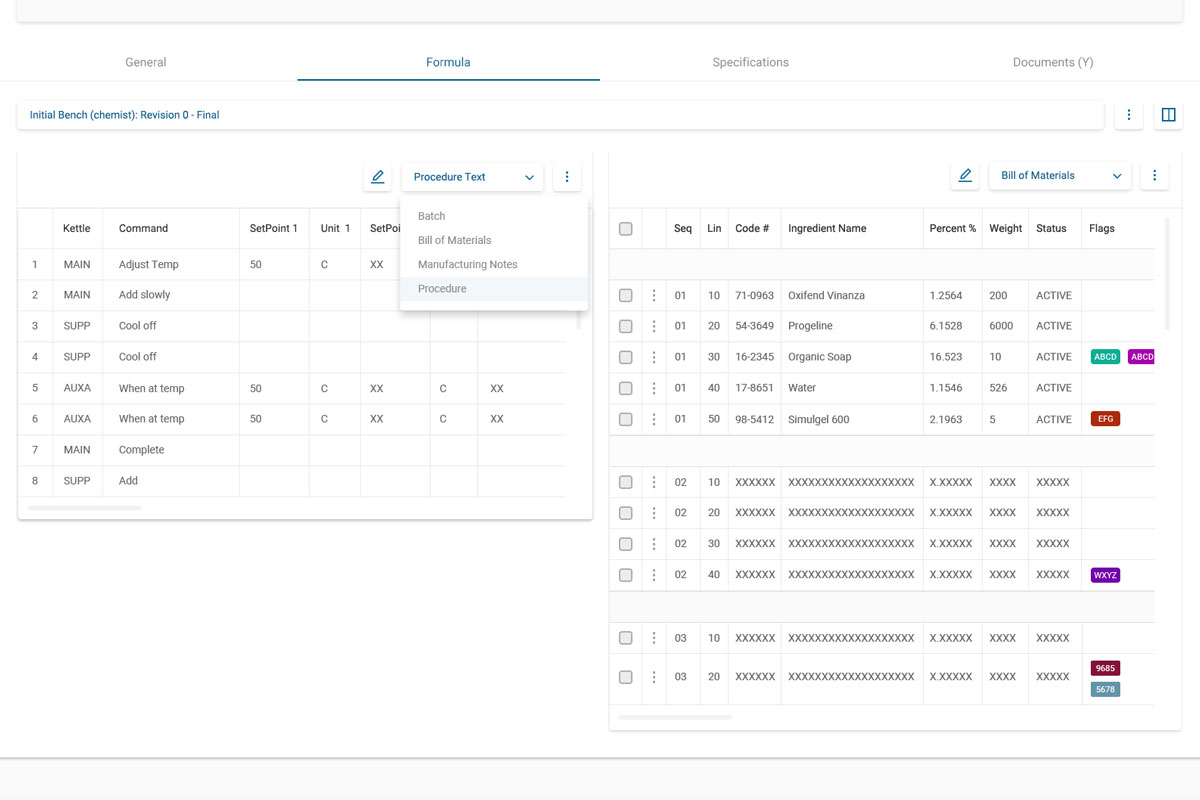Click horizontal scrollbar under procedure table
The width and height of the screenshot is (1200, 800).
pos(85,508)
